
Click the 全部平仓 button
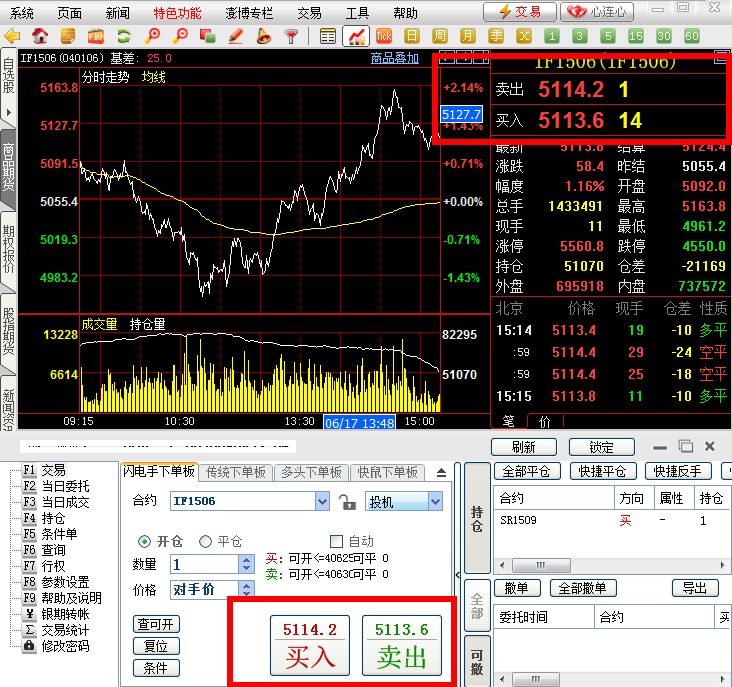527,471
